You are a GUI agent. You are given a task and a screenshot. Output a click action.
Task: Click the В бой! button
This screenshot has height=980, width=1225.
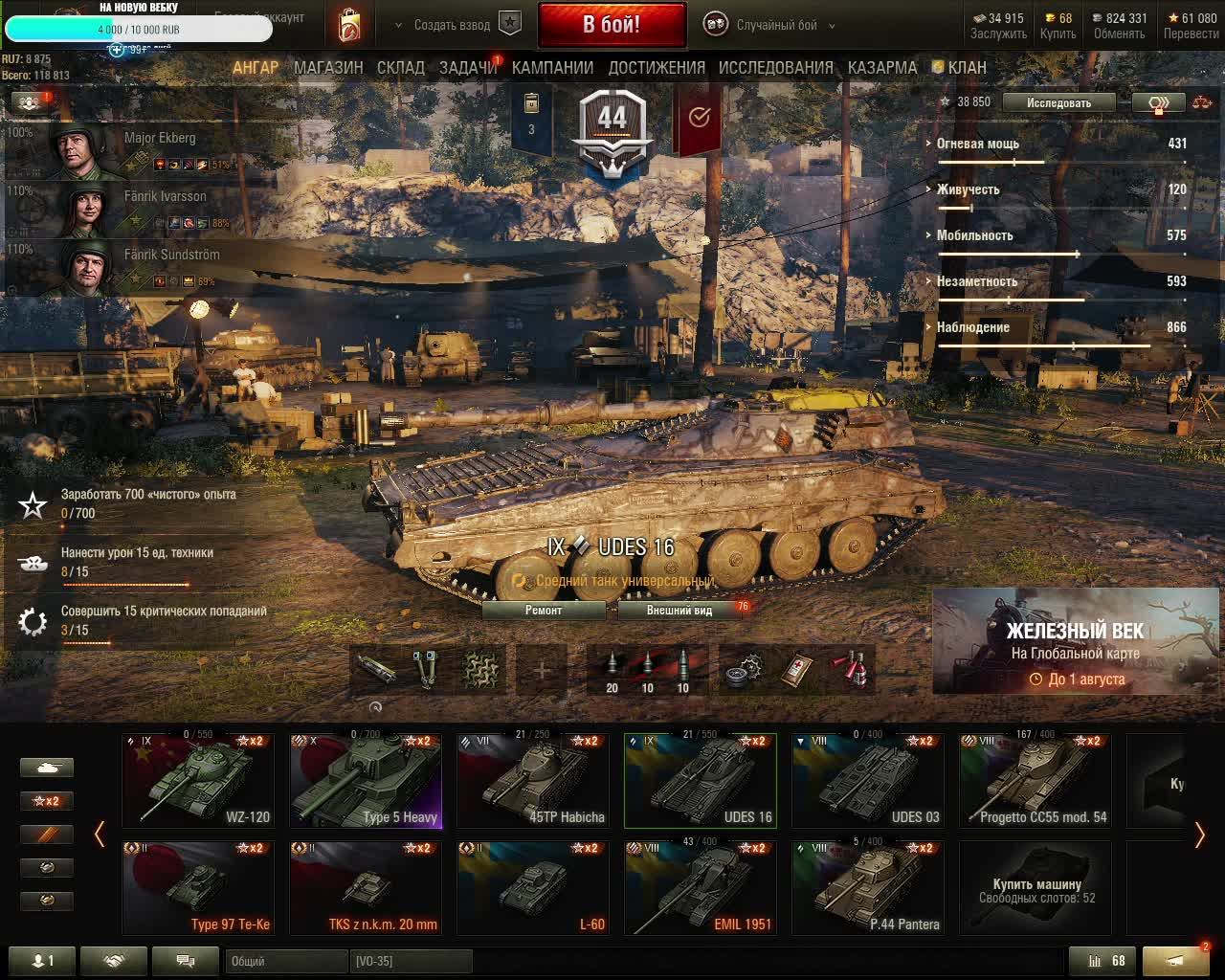pyautogui.click(x=612, y=25)
